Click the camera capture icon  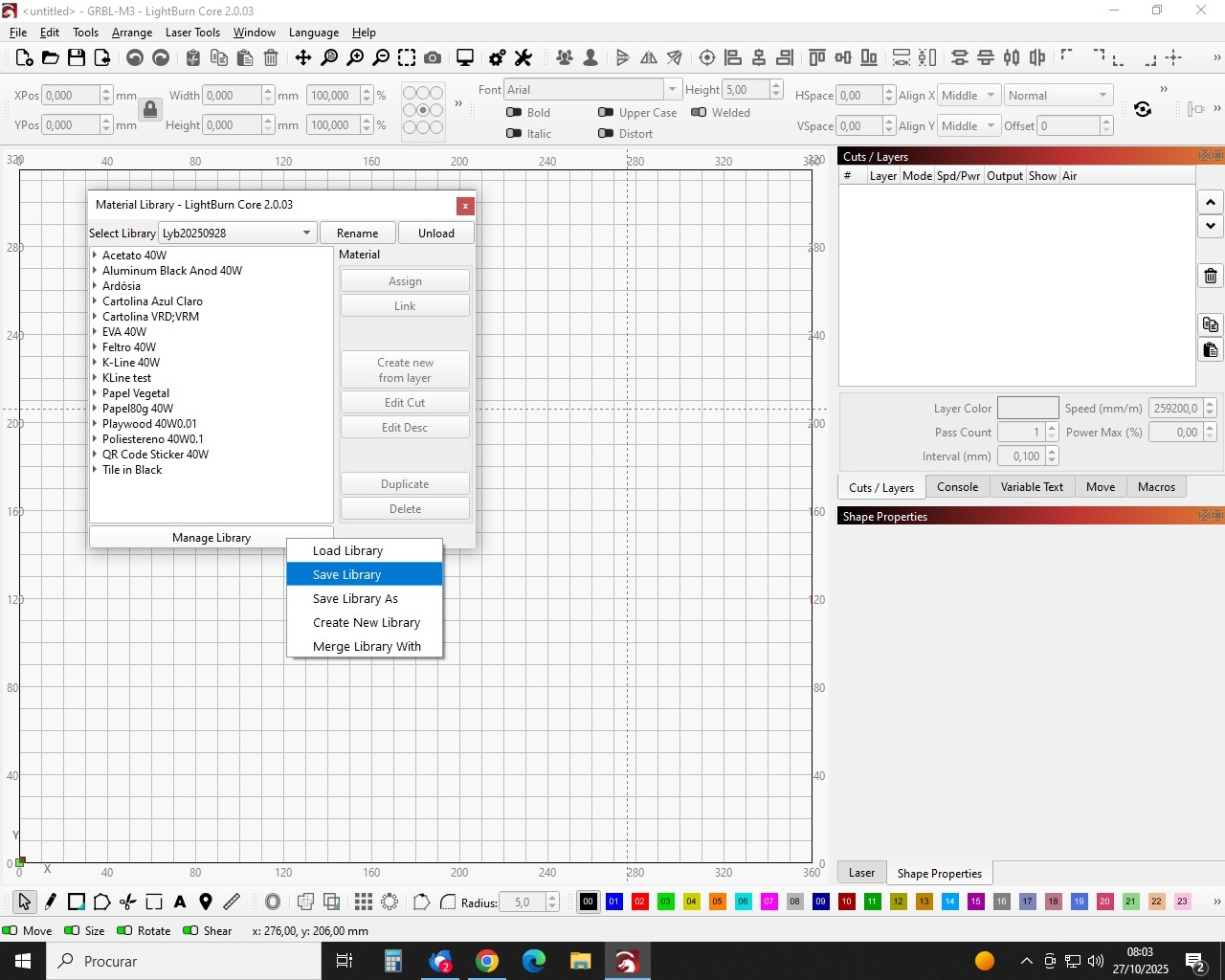pos(433,58)
